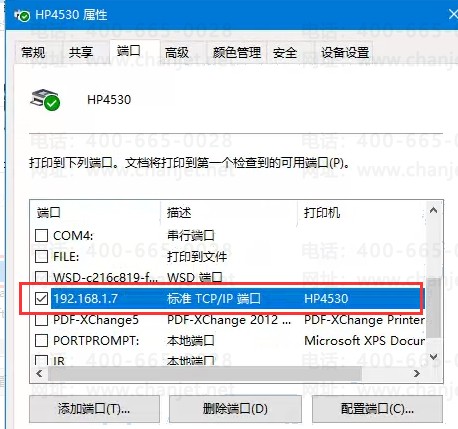The width and height of the screenshot is (458, 429).
Task: Check the WSD-c216c819 port checkbox
Action: [41, 277]
